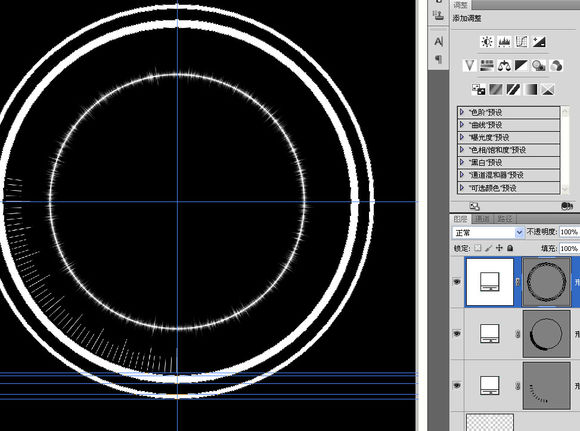
Task: Select the "黑白" presets entry
Action: 509,162
